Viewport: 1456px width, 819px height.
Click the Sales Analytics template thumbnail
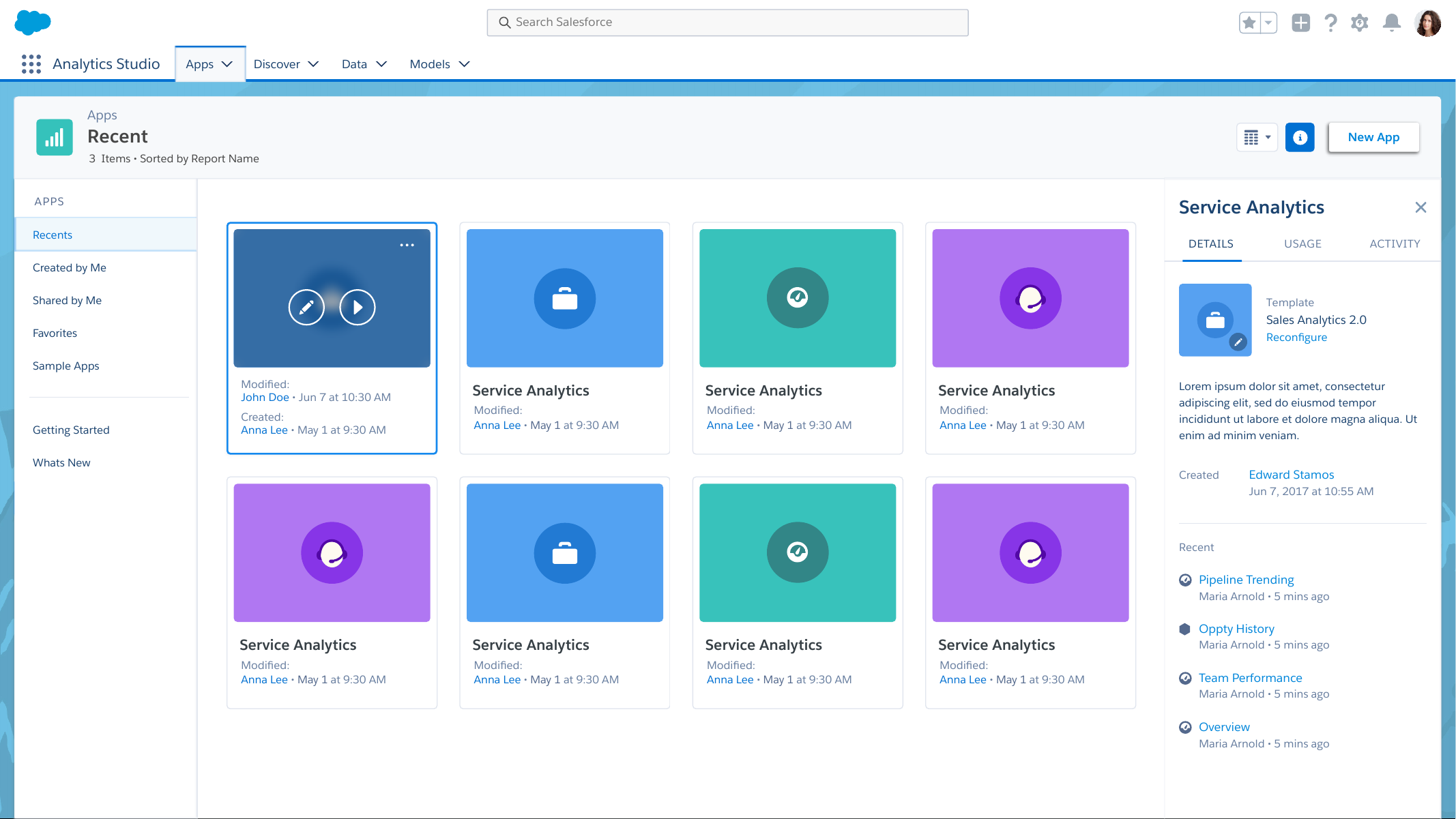(1215, 320)
